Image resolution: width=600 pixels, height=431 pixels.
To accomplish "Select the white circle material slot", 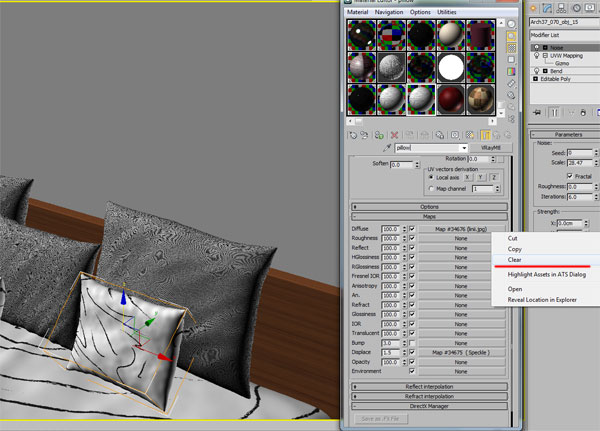I will point(451,67).
